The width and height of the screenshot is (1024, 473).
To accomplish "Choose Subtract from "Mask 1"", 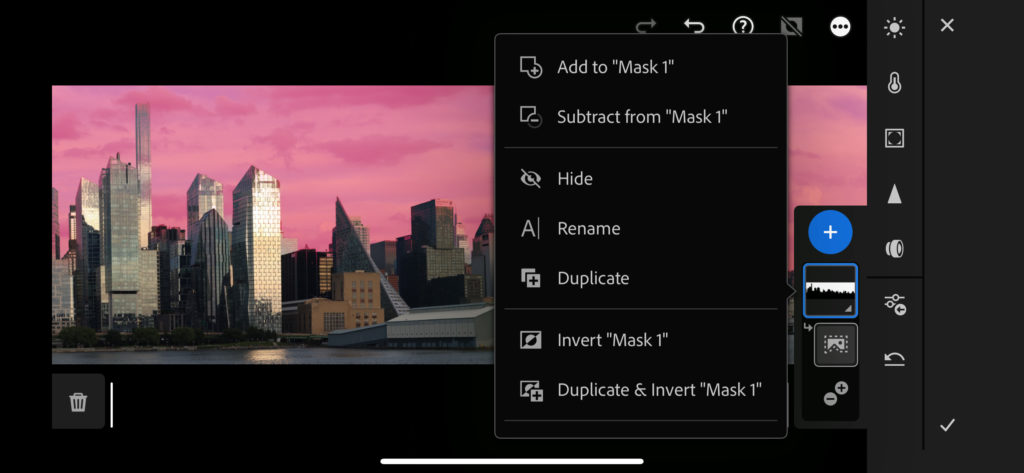I will [x=641, y=117].
